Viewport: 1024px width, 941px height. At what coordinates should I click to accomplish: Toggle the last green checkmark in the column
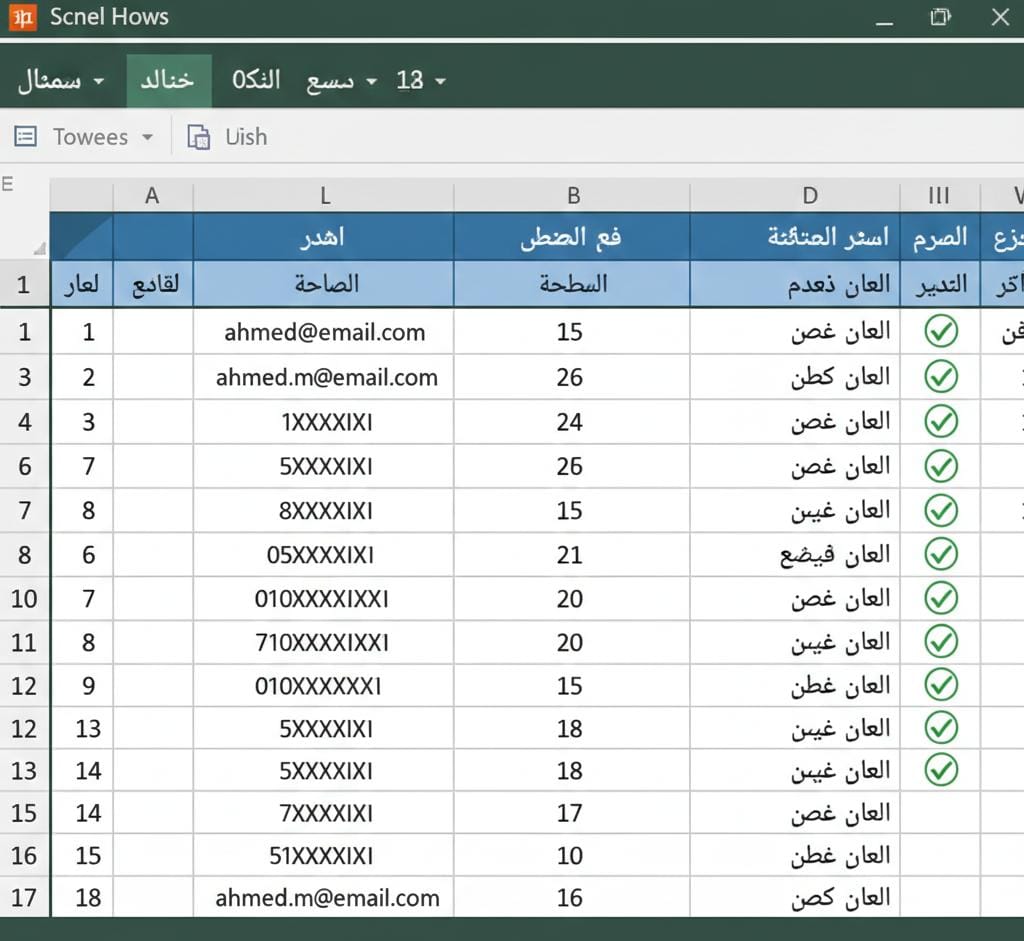(940, 771)
